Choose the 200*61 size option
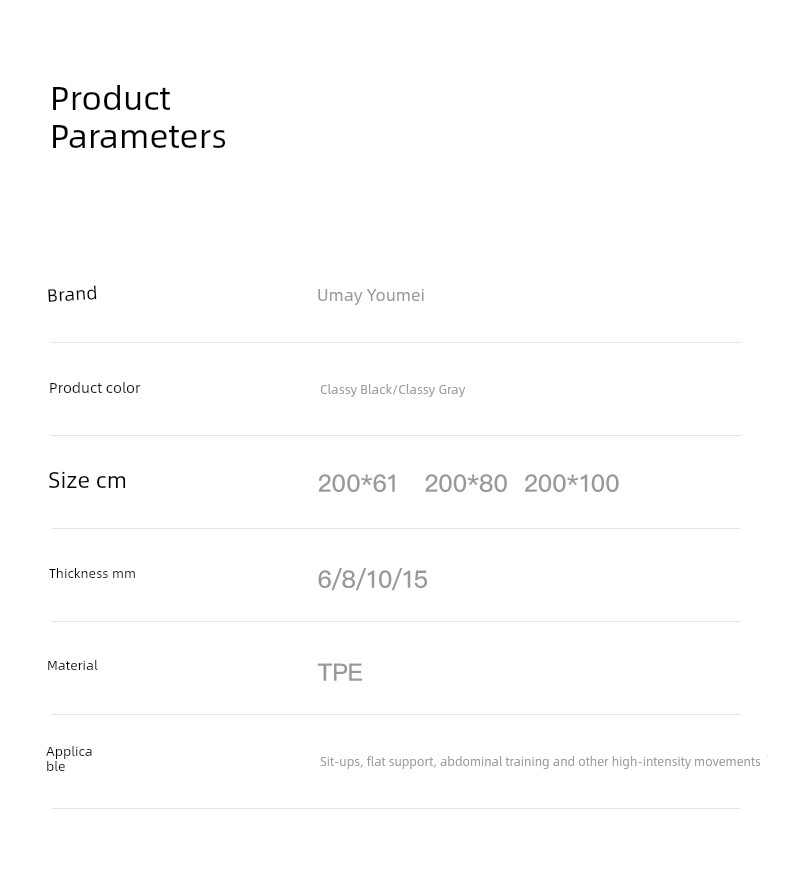Viewport: 790px width, 883px height. (358, 483)
